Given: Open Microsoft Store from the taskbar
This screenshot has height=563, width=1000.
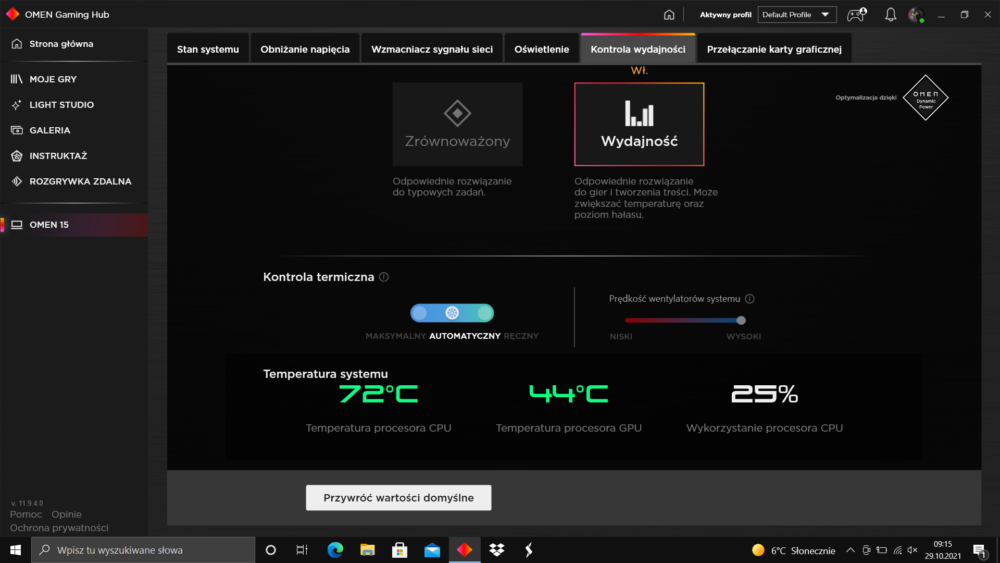Looking at the screenshot, I should [400, 550].
